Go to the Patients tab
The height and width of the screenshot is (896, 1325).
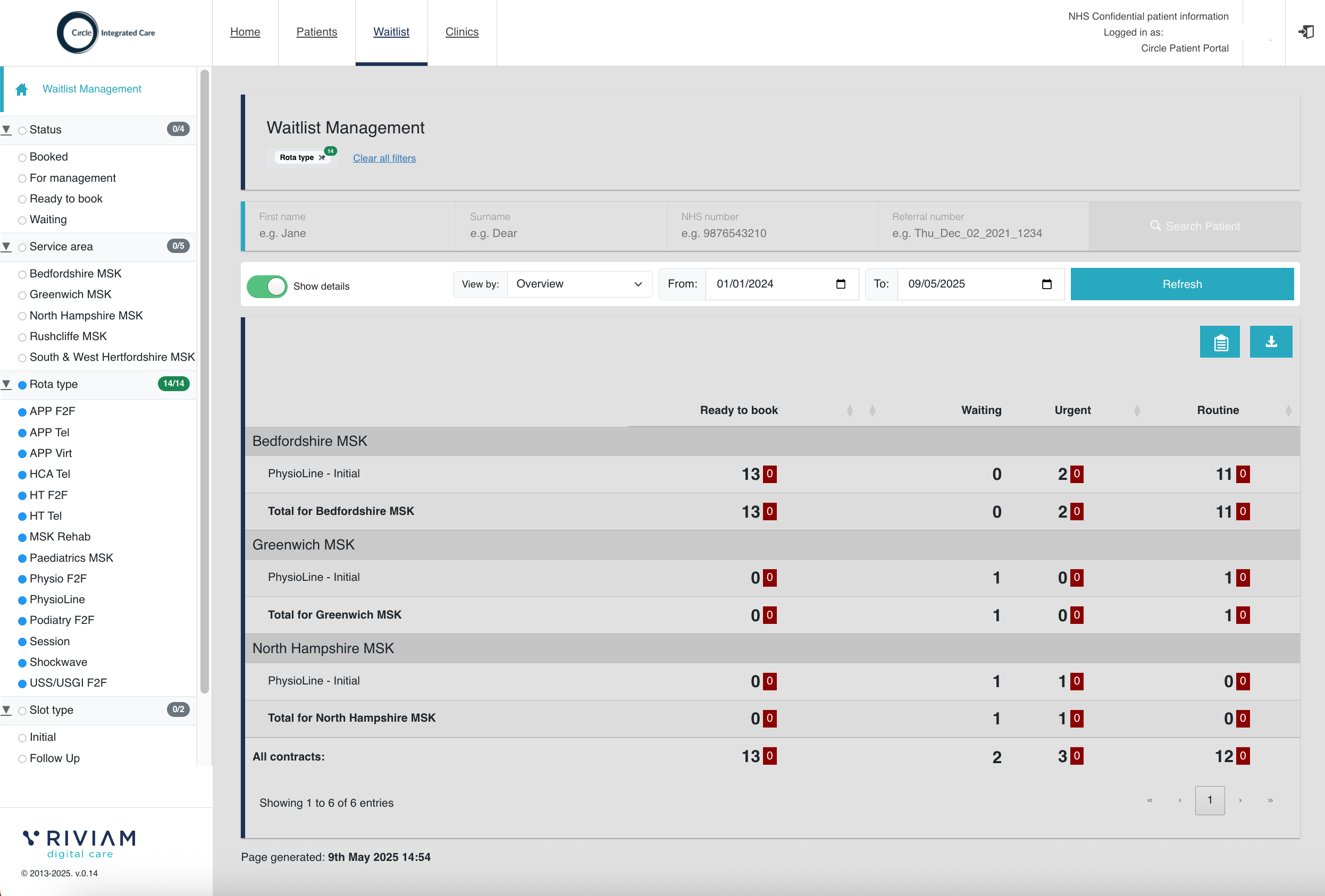[316, 32]
